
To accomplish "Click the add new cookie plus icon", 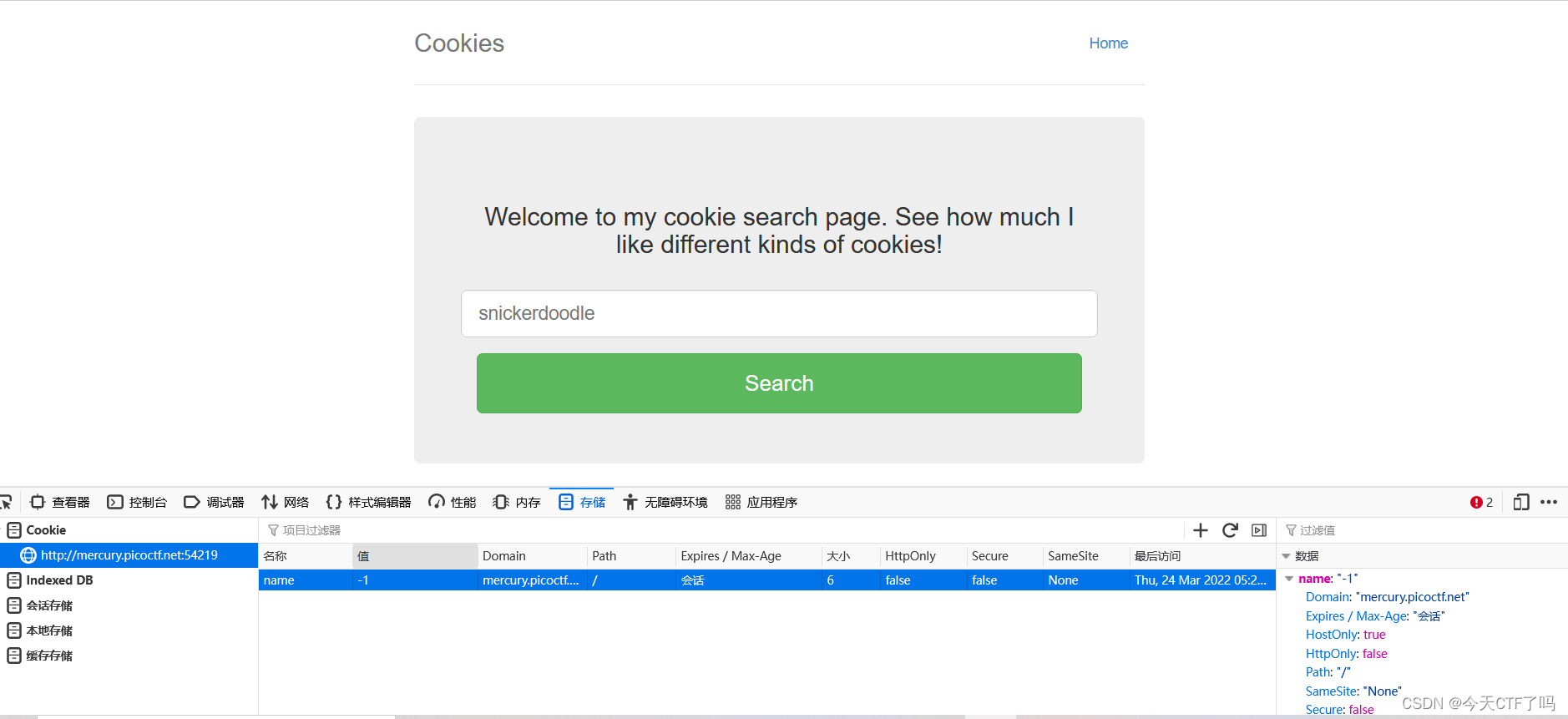I will click(1201, 530).
